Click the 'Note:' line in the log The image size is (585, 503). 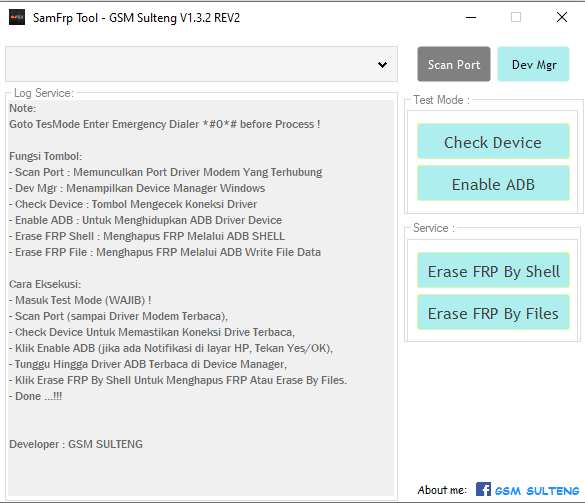click(x=22, y=108)
